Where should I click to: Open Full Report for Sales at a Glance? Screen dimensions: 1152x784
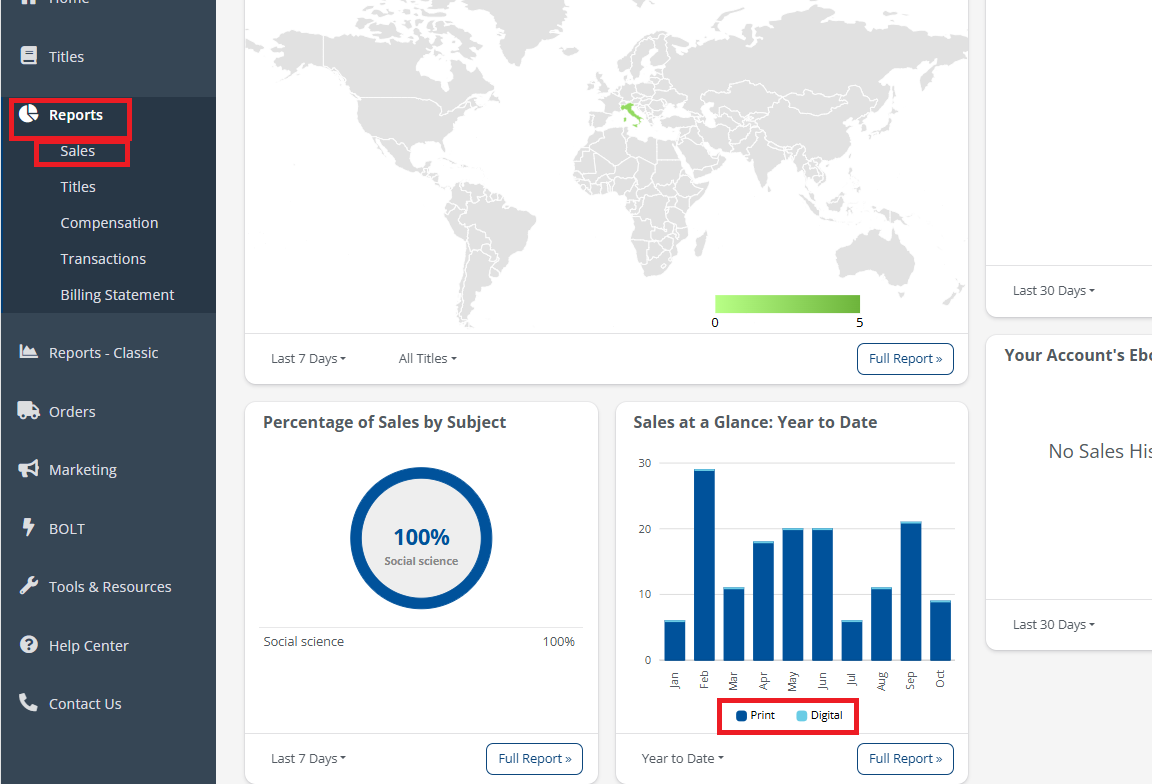[905, 759]
